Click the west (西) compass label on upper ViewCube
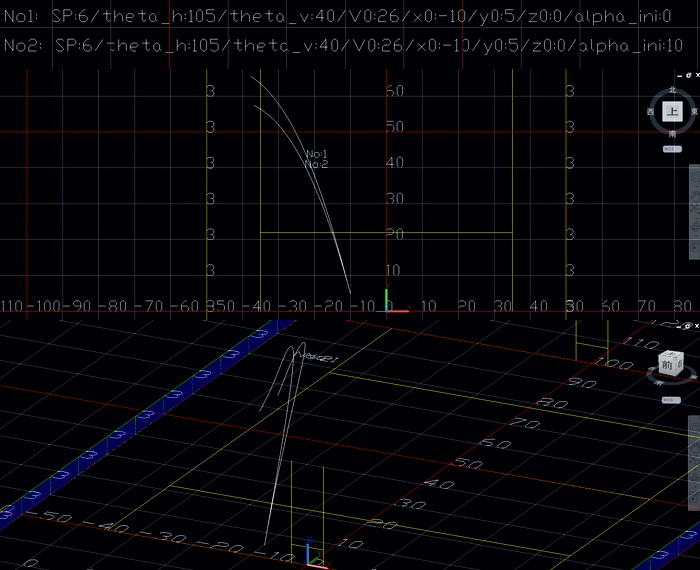The width and height of the screenshot is (700, 570). [651, 113]
